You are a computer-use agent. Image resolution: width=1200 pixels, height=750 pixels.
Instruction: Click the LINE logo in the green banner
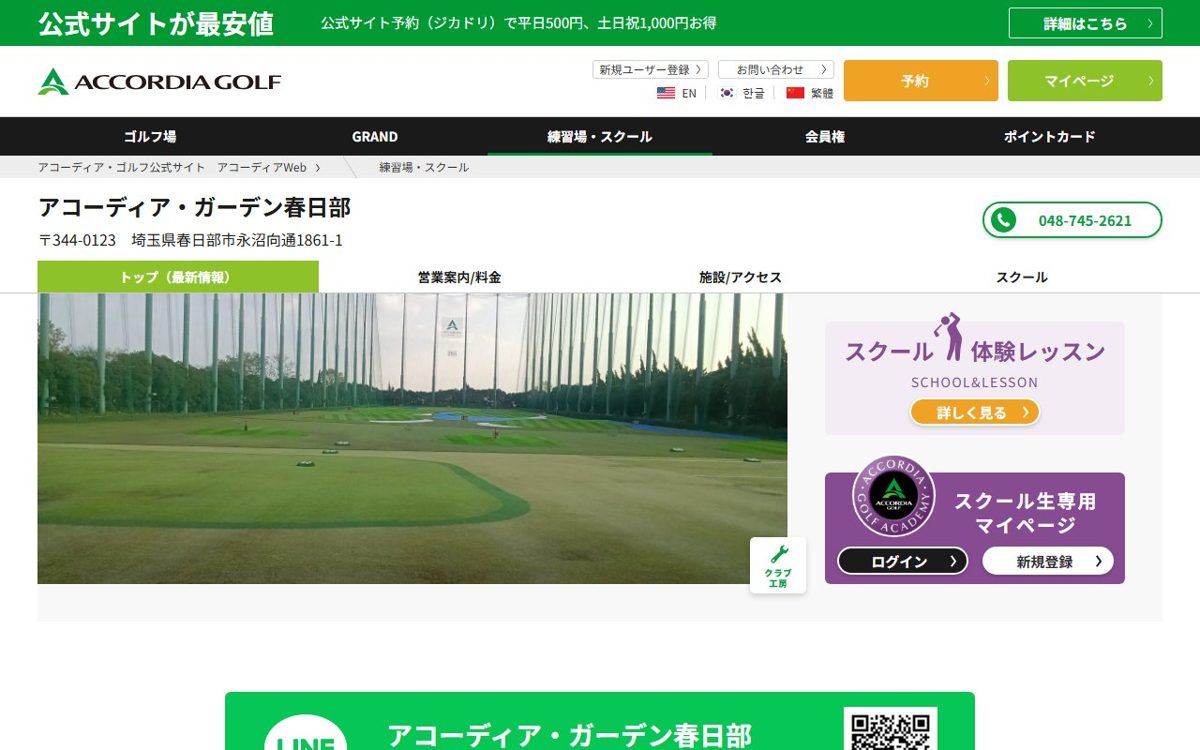pyautogui.click(x=305, y=735)
